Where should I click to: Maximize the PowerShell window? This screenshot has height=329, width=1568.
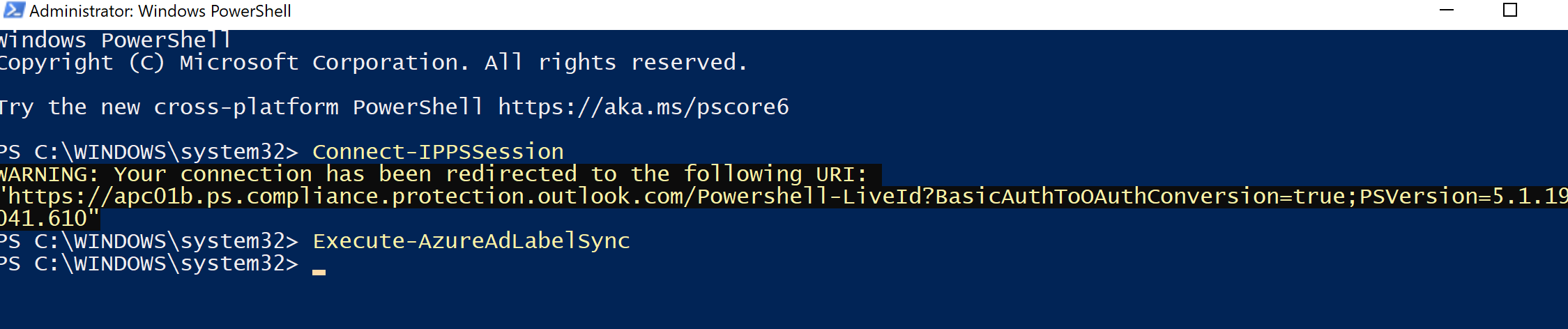tap(1510, 10)
